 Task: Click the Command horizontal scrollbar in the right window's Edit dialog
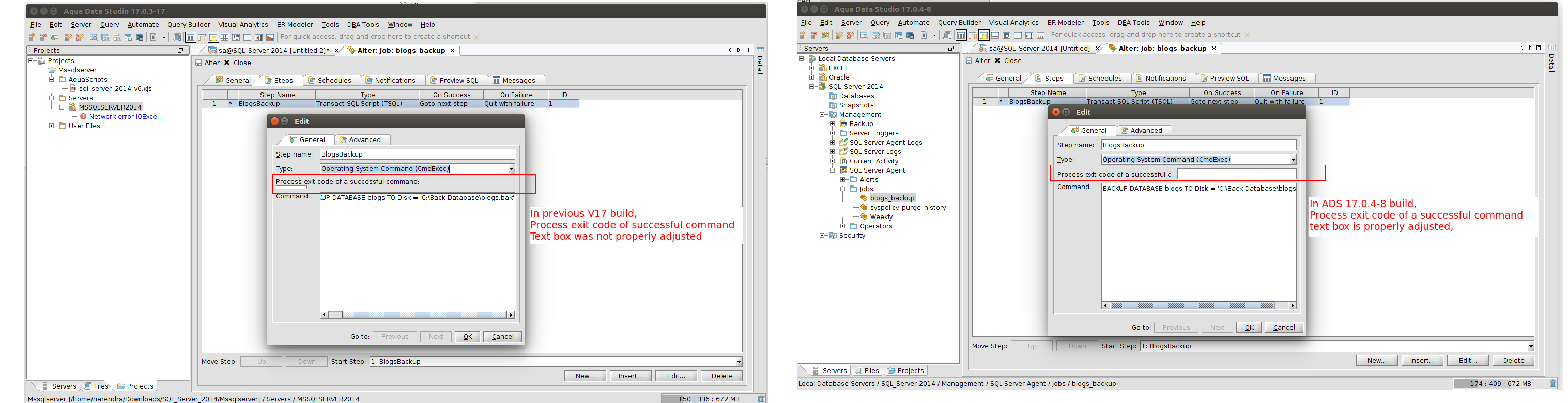point(1199,305)
